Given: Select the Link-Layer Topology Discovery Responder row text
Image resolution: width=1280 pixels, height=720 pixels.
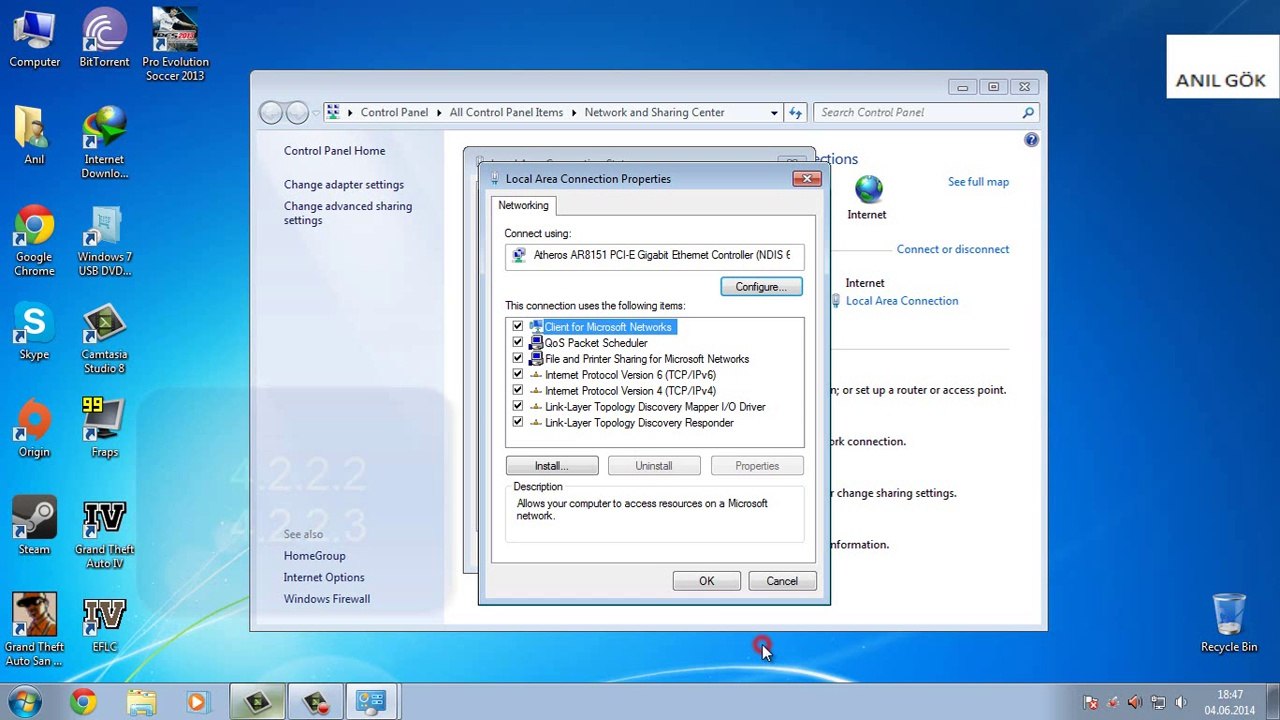Looking at the screenshot, I should 639,423.
